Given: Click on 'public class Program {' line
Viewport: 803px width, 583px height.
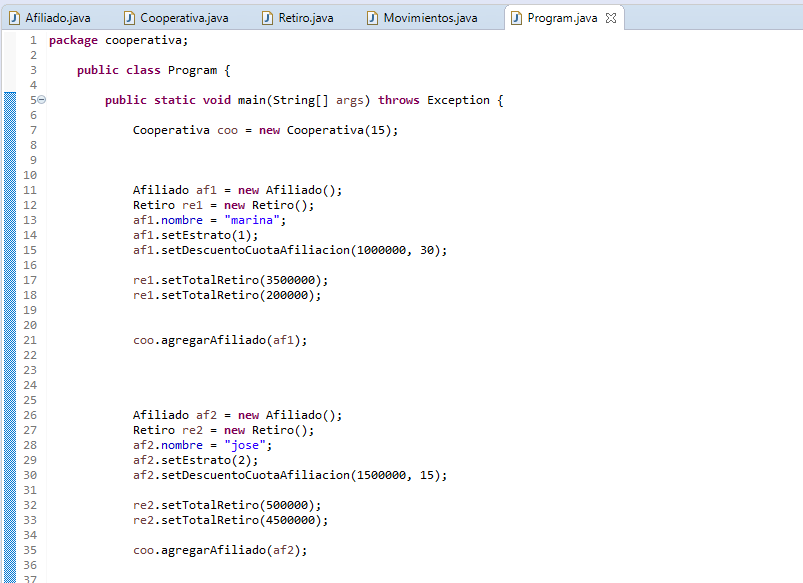Looking at the screenshot, I should (154, 70).
